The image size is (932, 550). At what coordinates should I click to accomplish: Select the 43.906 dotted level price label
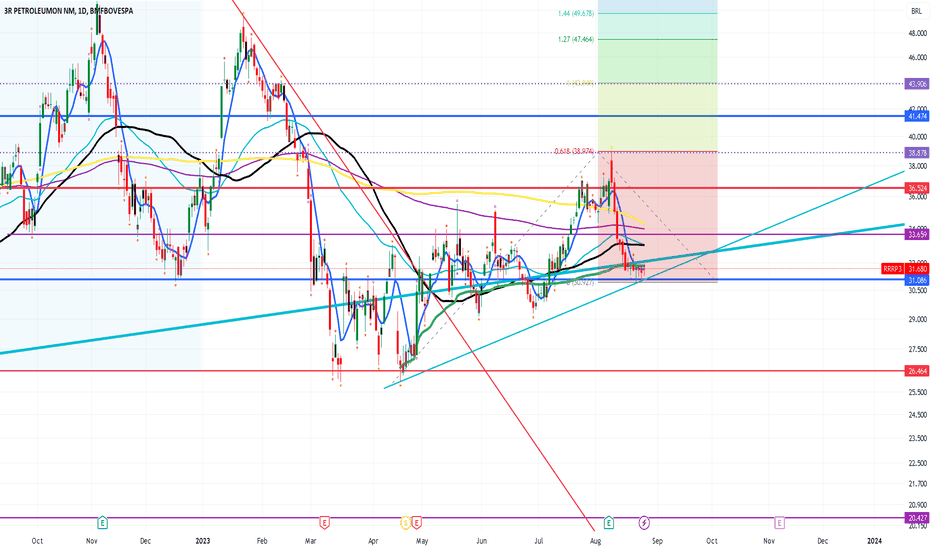pos(916,84)
